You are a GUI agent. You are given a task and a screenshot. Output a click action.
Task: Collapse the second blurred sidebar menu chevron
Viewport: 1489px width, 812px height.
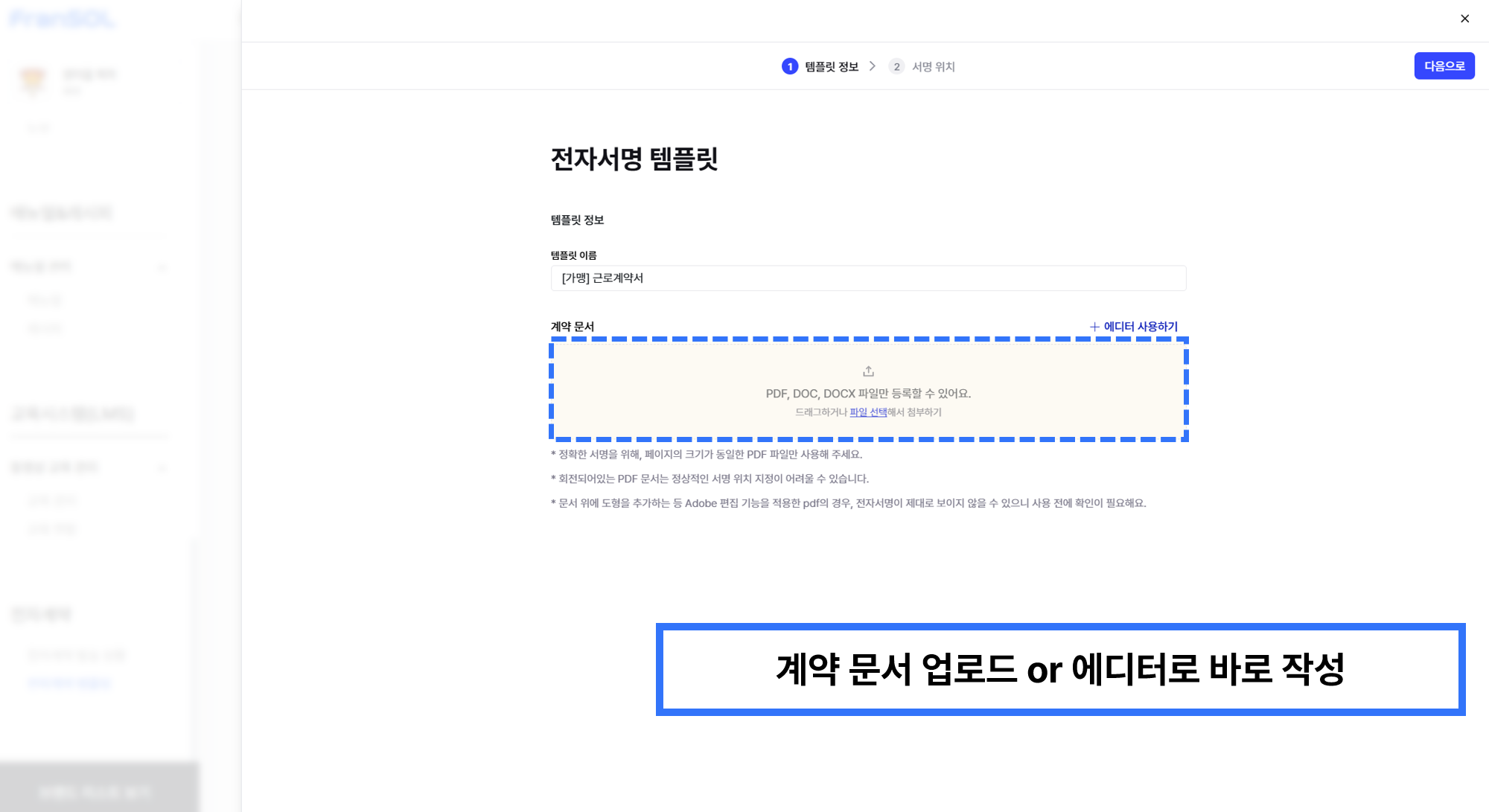coord(162,468)
